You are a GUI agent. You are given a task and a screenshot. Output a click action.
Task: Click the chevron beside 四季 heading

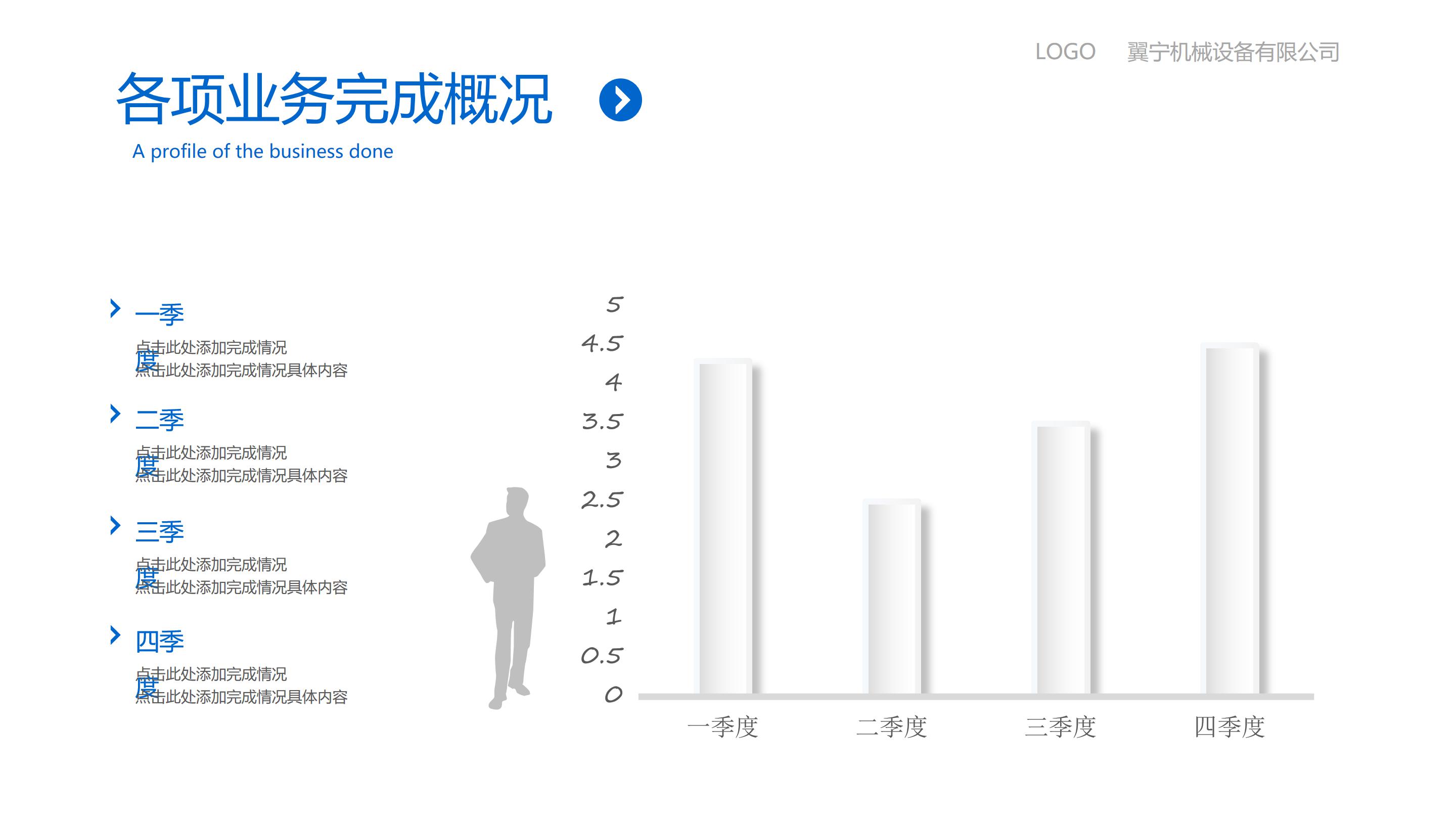[x=115, y=635]
